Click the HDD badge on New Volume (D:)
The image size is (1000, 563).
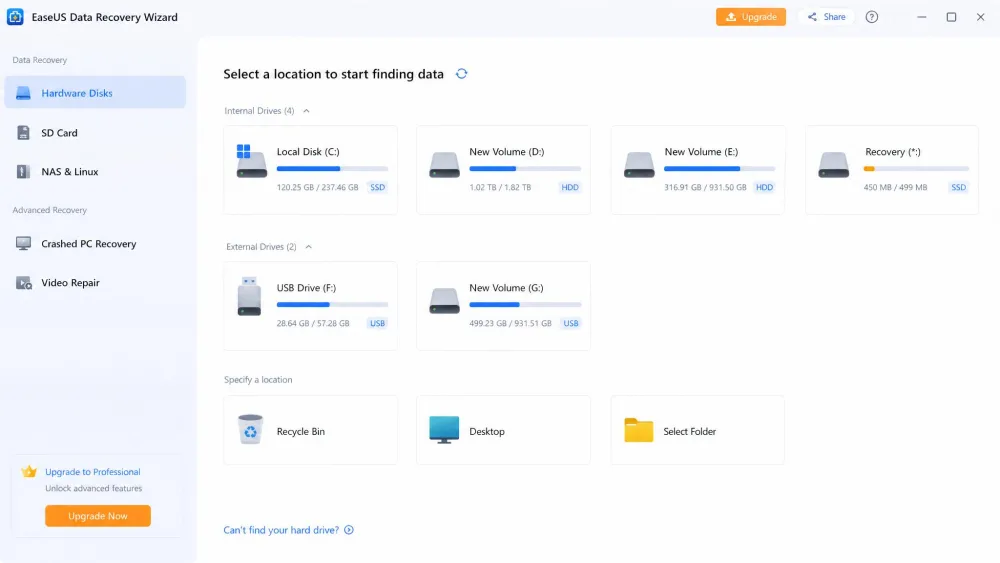(570, 187)
